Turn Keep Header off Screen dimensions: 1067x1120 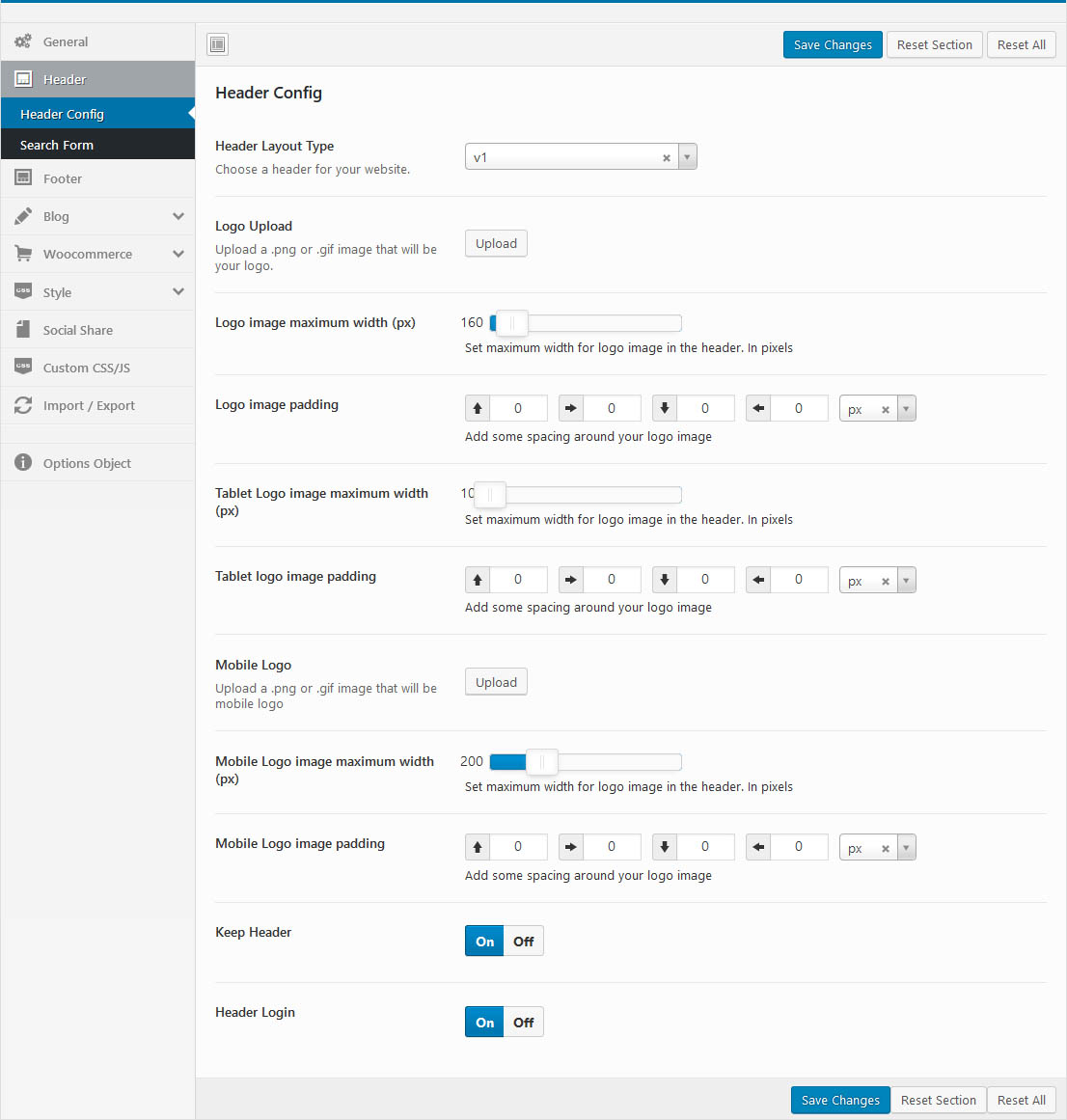[x=523, y=942]
